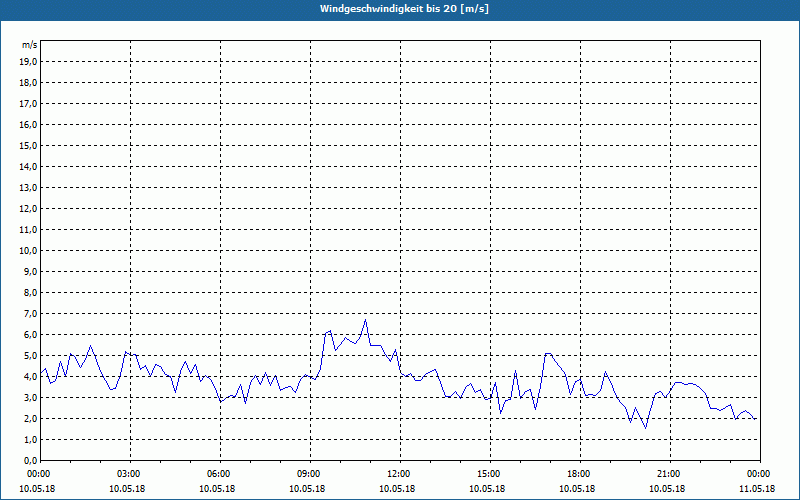
Task: Choose the "18:00" time label
Action: click(x=580, y=474)
